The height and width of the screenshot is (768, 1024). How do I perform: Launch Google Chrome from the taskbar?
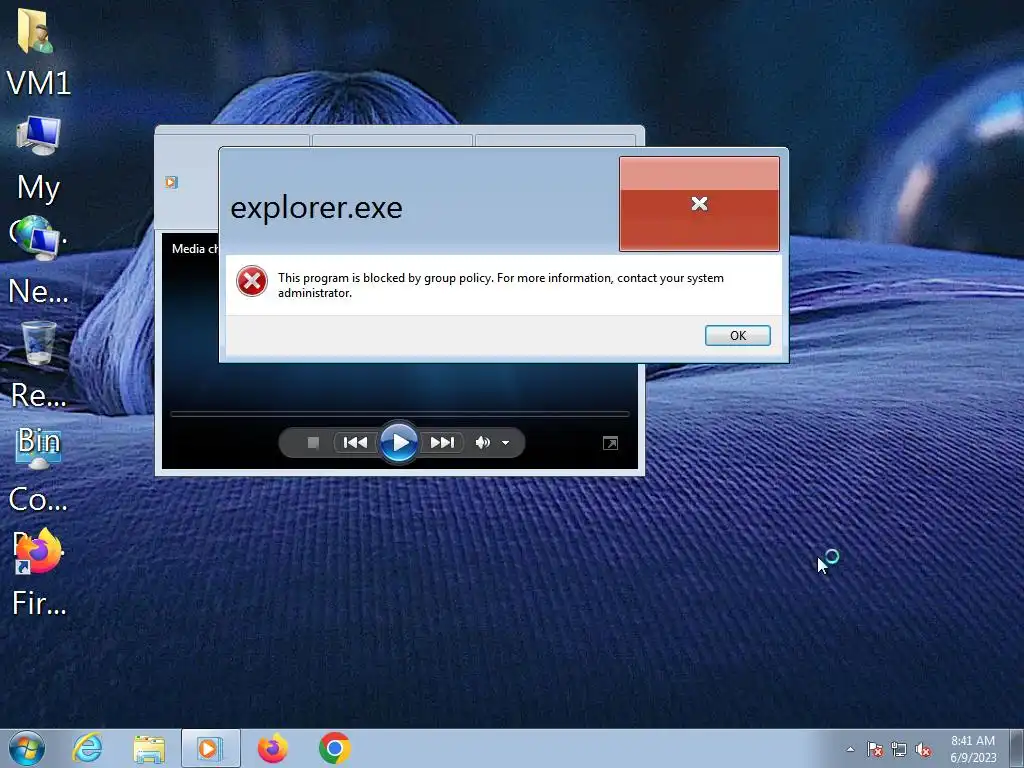coord(334,748)
